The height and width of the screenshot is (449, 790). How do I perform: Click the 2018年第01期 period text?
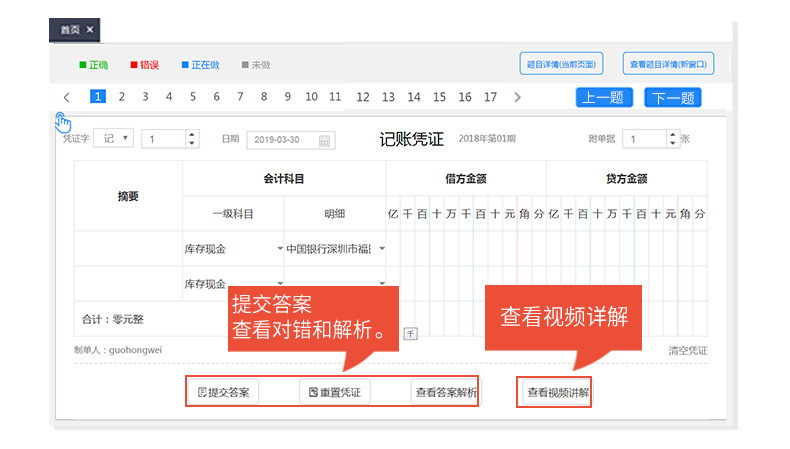tap(487, 139)
